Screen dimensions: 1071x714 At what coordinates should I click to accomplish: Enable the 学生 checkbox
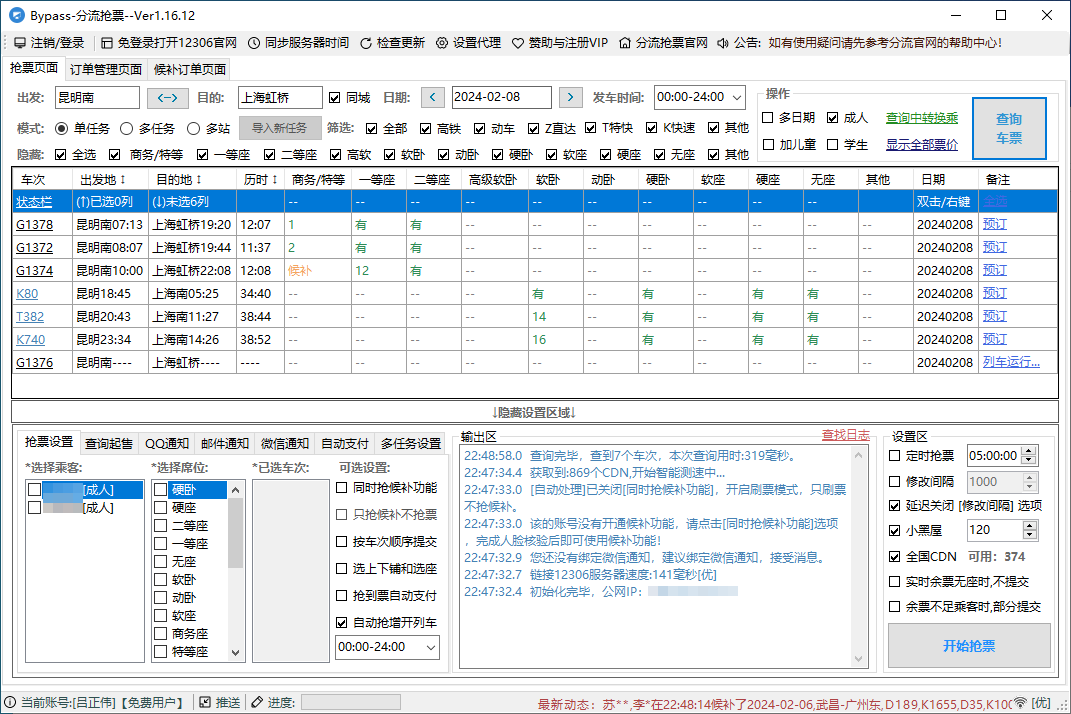coord(833,145)
